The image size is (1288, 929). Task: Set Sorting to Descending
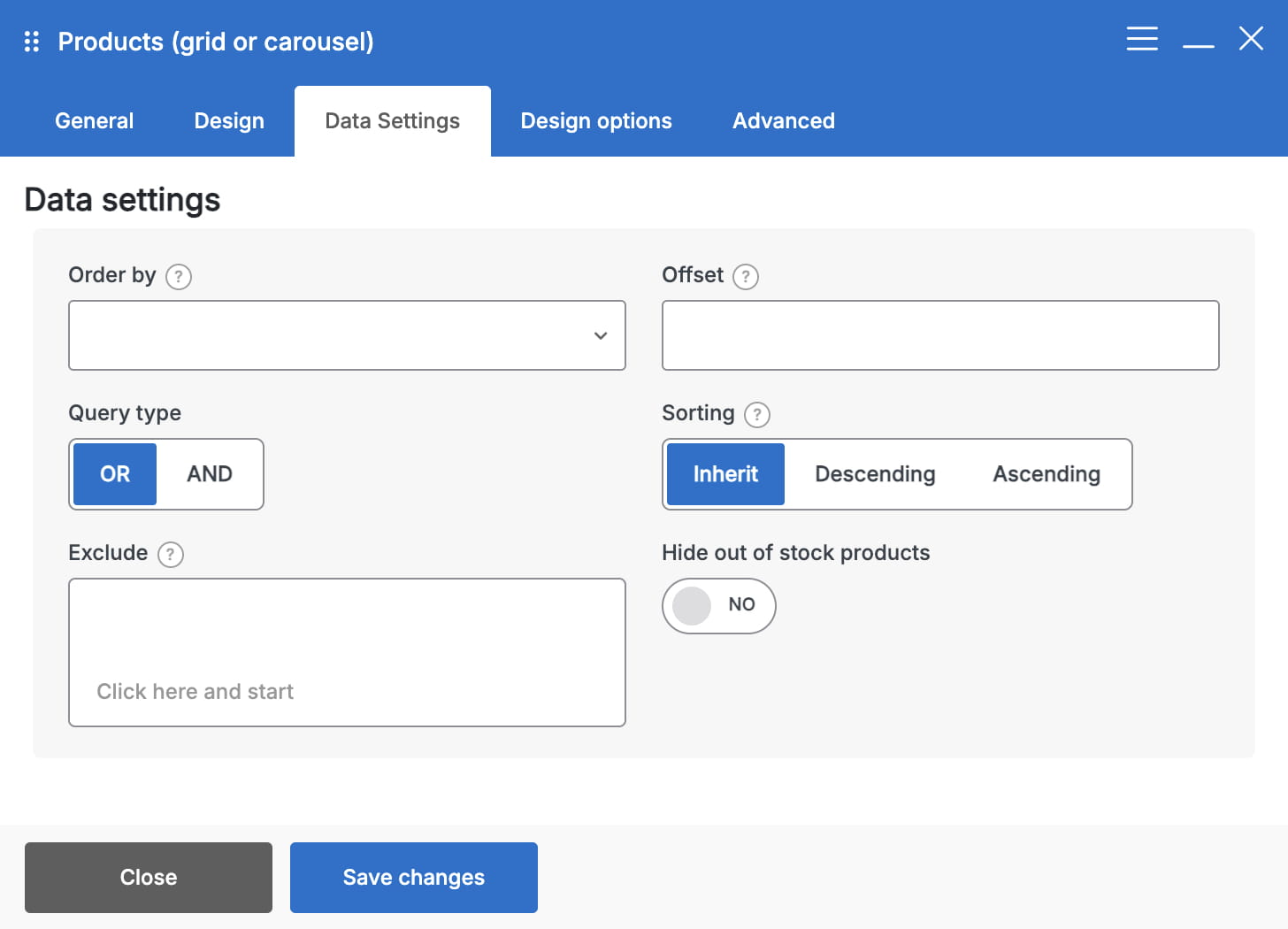coord(875,474)
